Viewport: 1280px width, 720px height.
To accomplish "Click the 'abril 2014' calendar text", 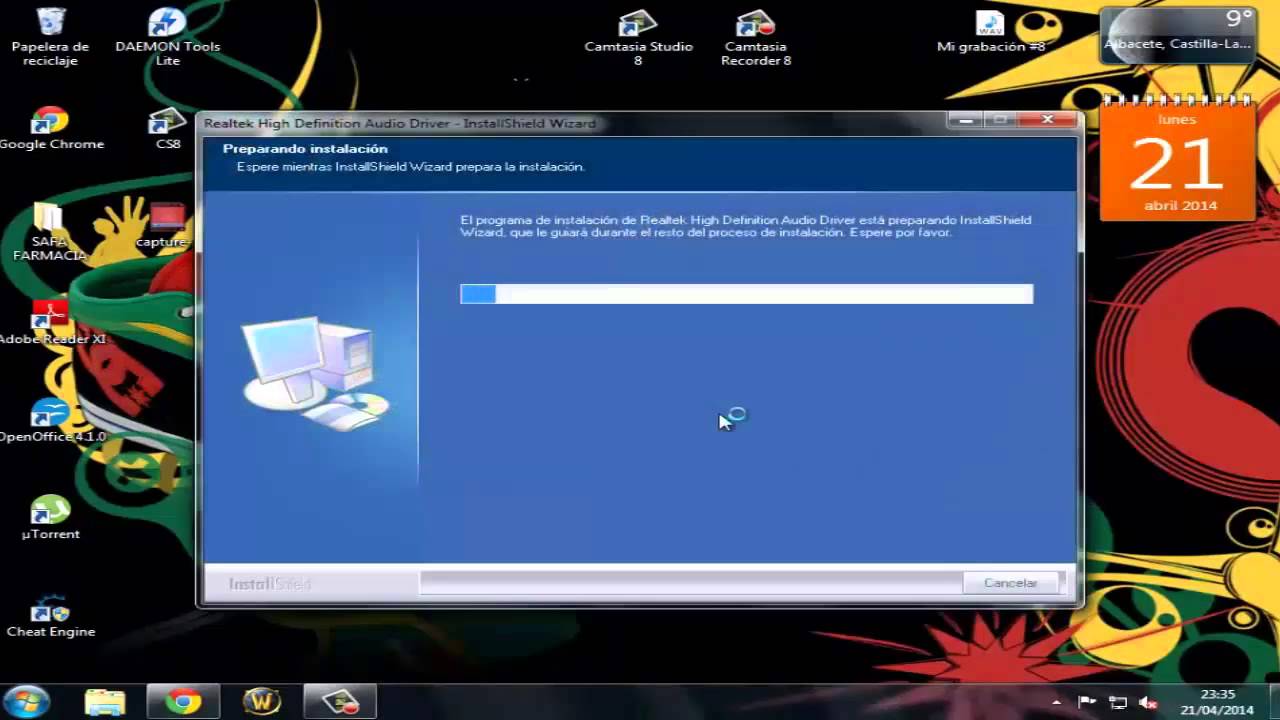I will coord(1181,206).
